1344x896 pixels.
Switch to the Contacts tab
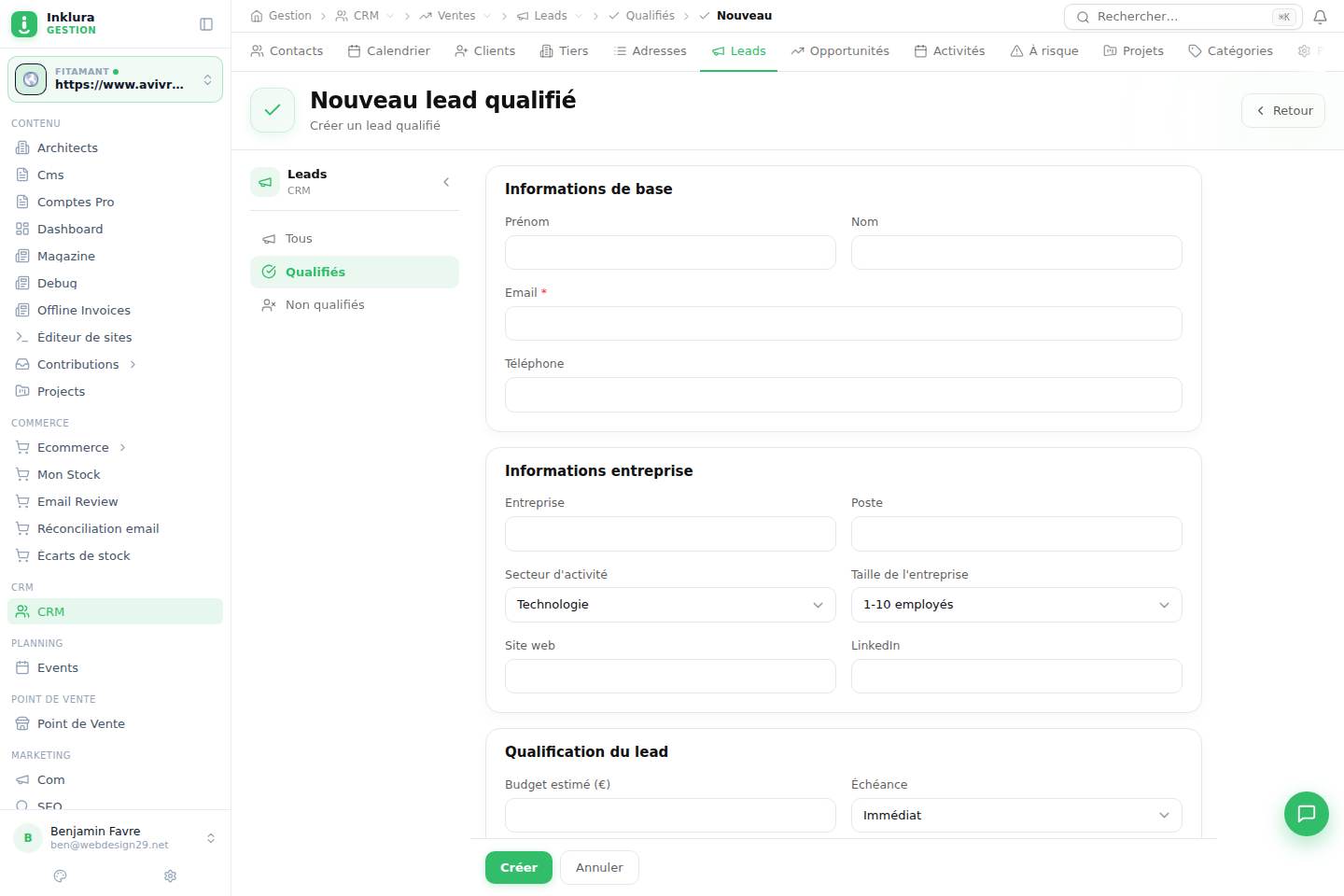pos(287,50)
